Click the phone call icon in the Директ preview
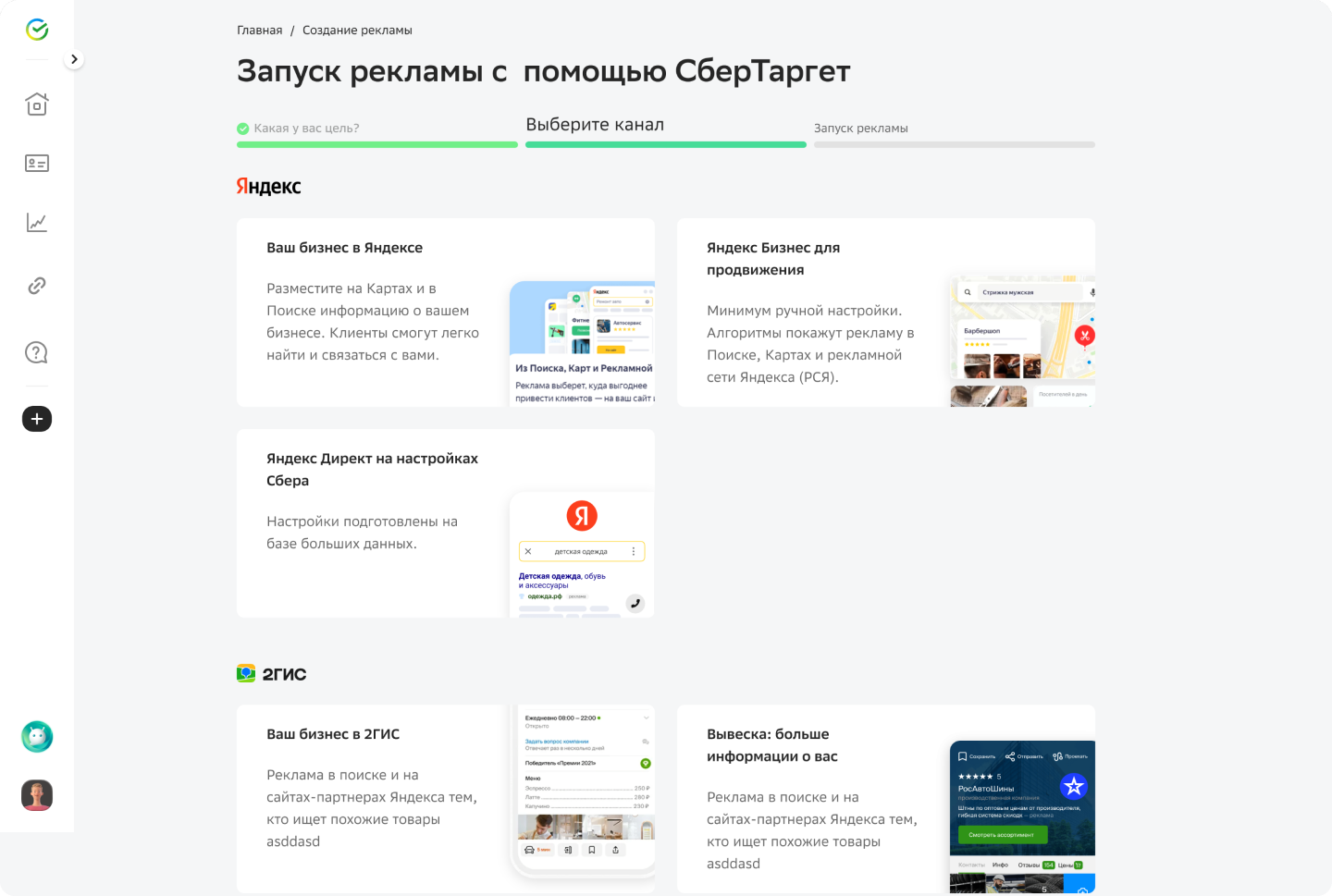Viewport: 1332px width, 896px height. pos(635,604)
